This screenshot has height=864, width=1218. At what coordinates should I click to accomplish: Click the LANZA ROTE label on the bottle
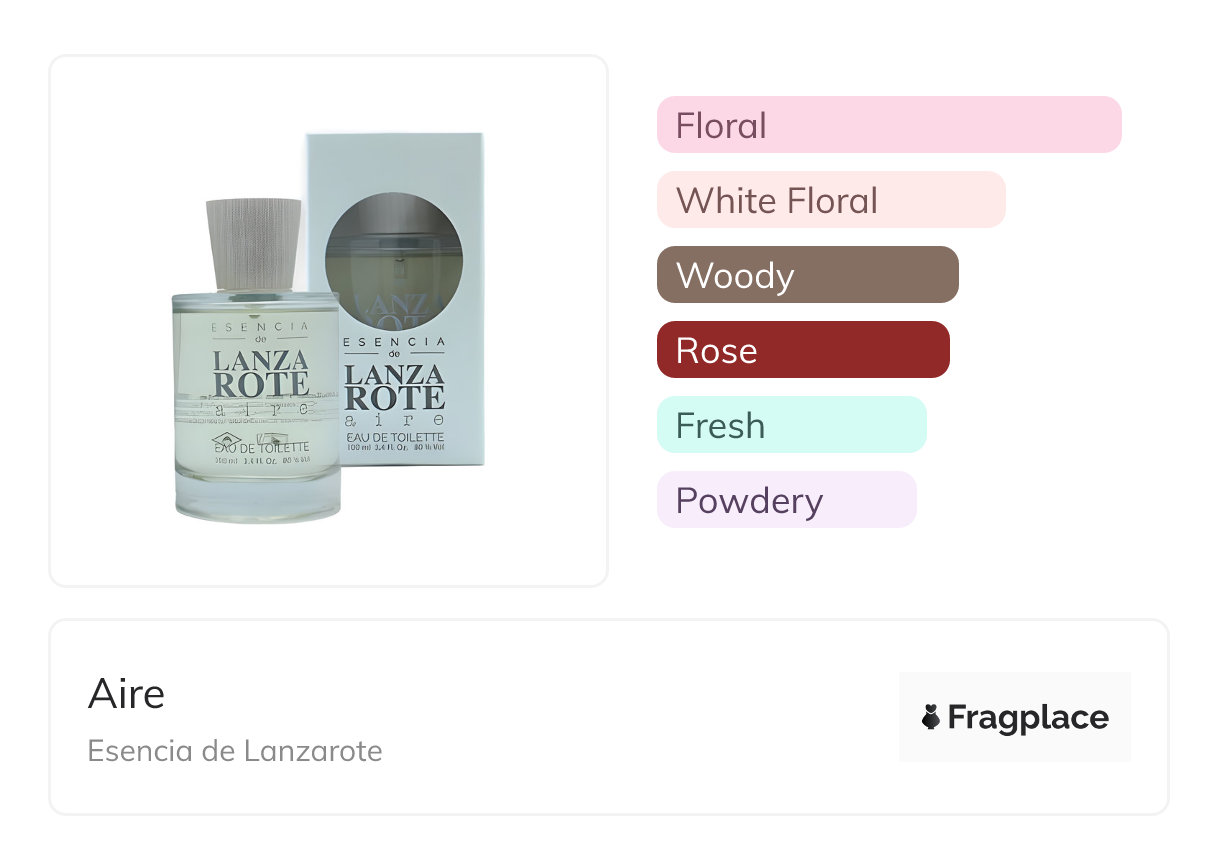click(x=261, y=372)
